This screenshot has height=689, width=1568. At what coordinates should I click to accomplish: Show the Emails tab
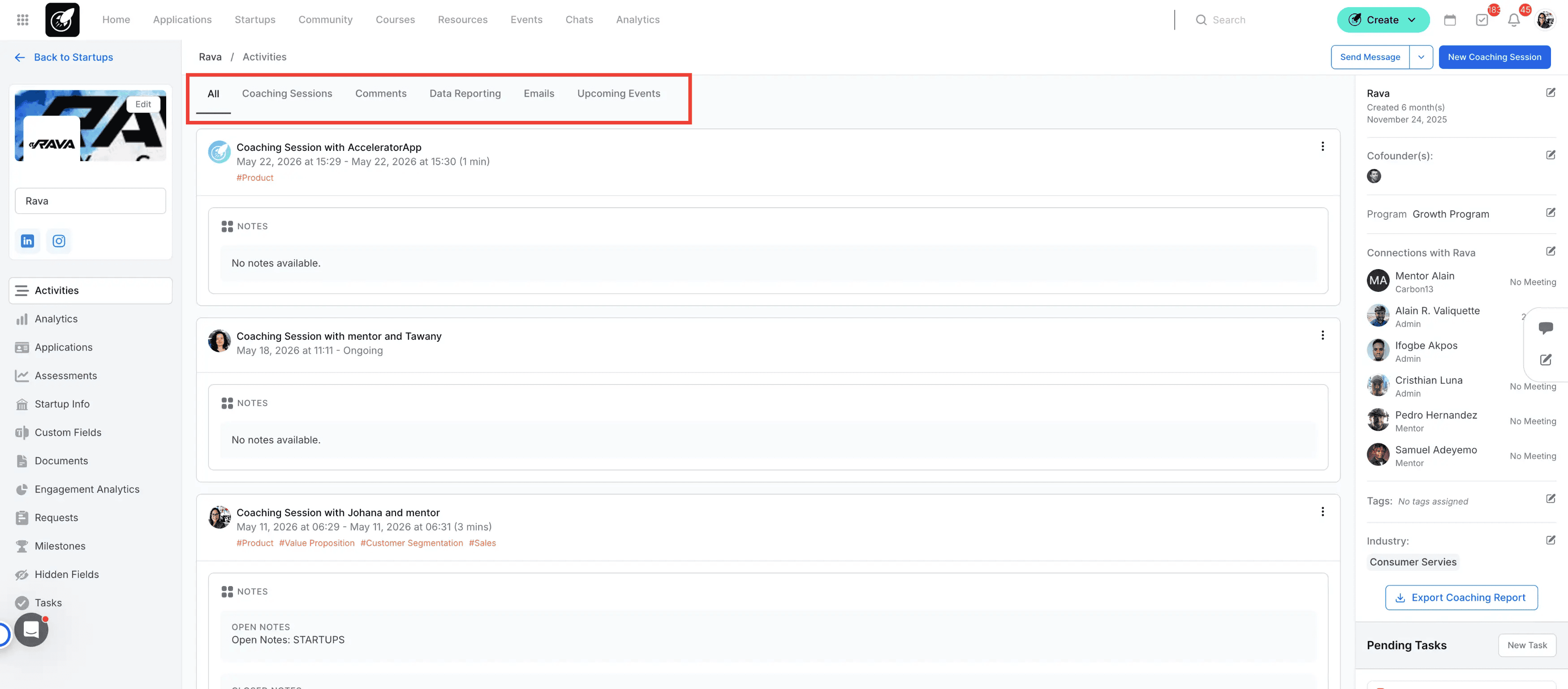click(538, 94)
